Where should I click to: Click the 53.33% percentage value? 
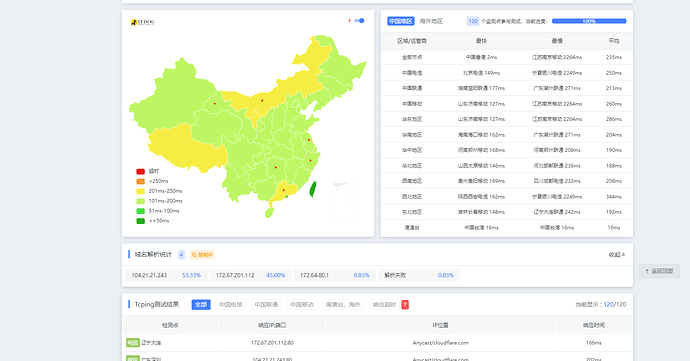(191, 275)
